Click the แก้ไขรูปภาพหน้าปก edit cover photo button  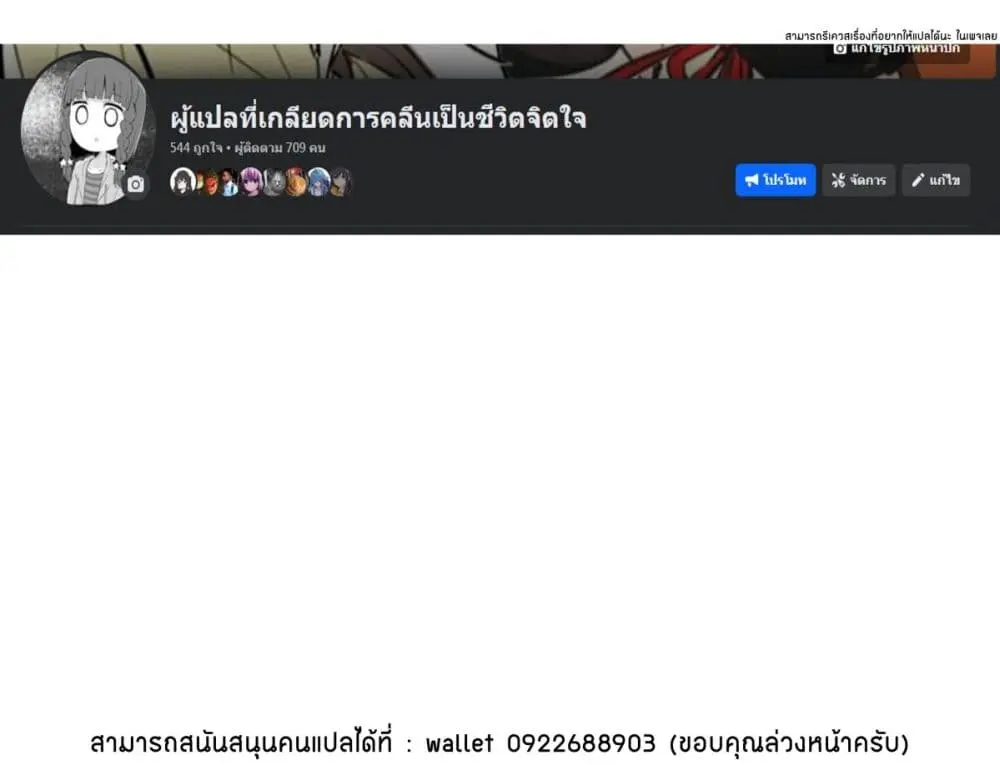point(897,50)
